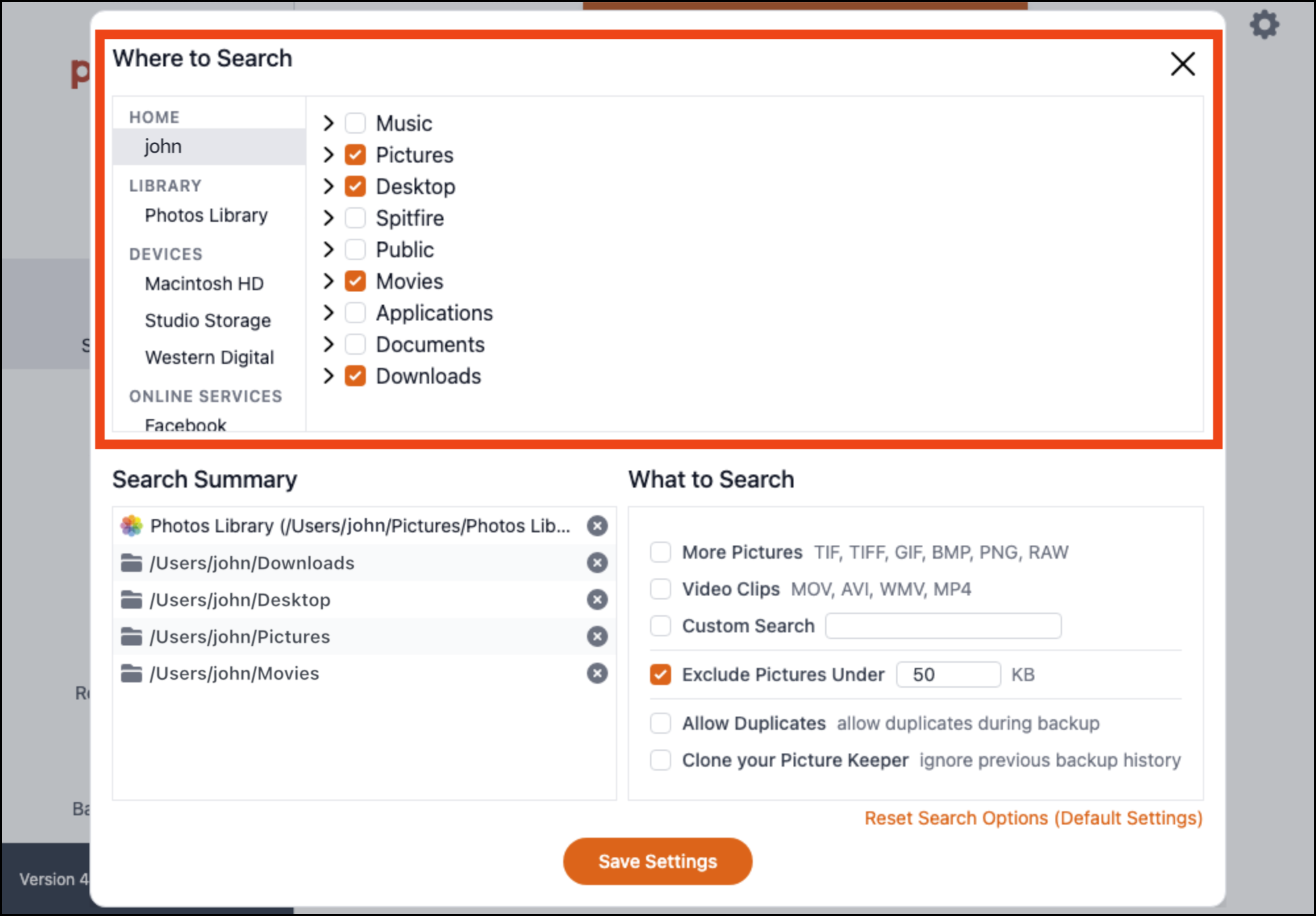This screenshot has width=1316, height=916.
Task: Click the Photos Library flower icon
Action: (x=131, y=526)
